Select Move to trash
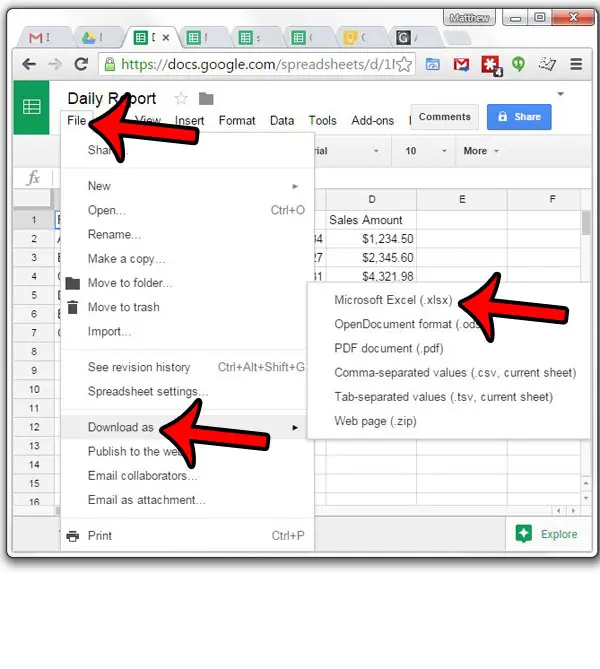The image size is (600, 669). (188, 307)
